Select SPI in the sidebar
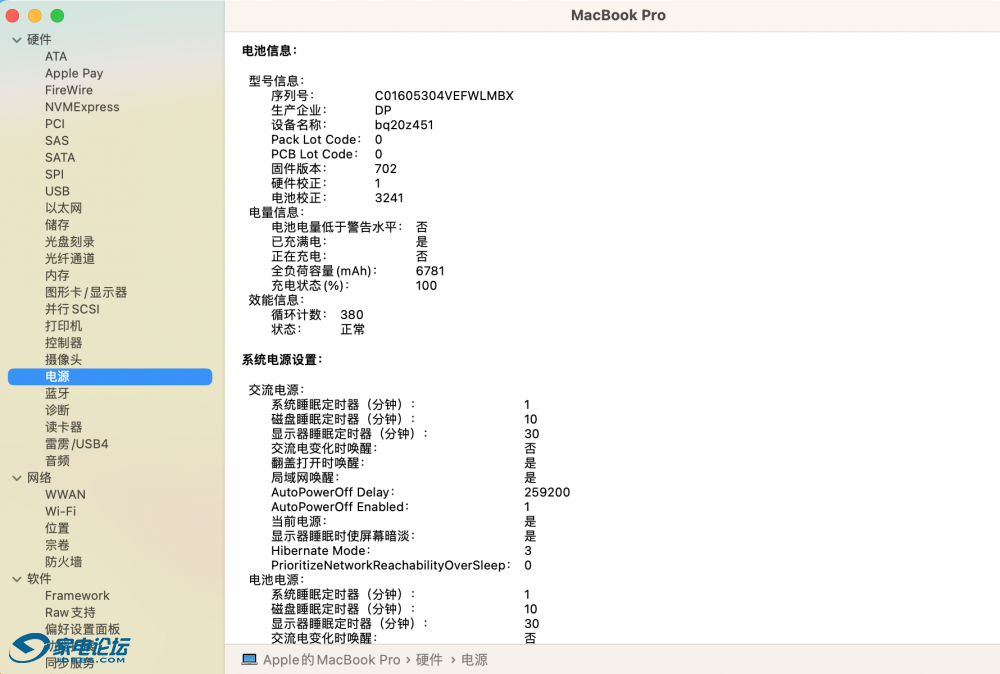Screen dimensions: 1000x674 pos(54,174)
